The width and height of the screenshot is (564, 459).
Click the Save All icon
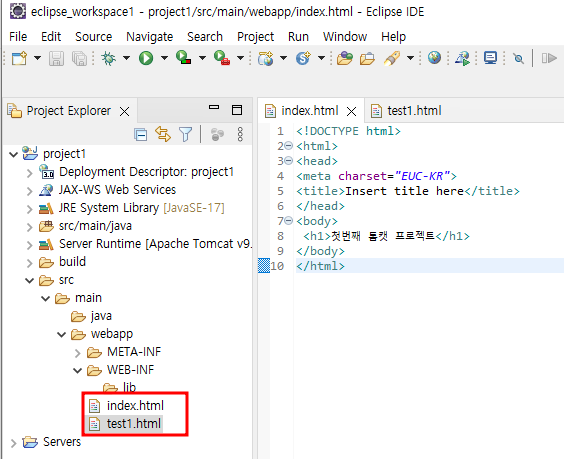[79, 58]
